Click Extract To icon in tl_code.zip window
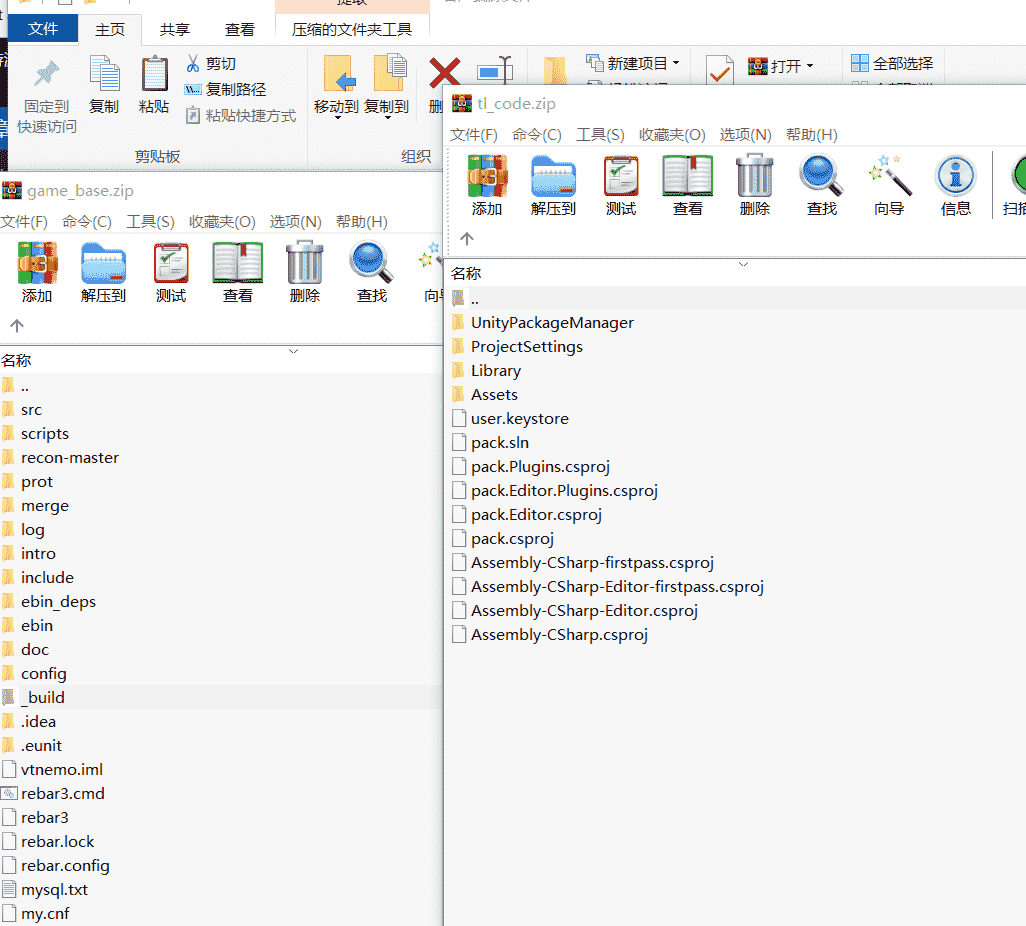This screenshot has height=926, width=1026. [x=553, y=177]
